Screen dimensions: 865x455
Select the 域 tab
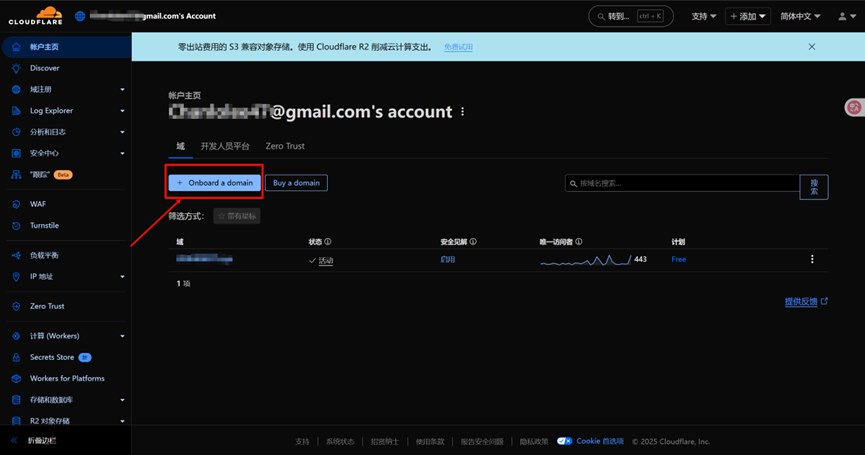point(180,146)
